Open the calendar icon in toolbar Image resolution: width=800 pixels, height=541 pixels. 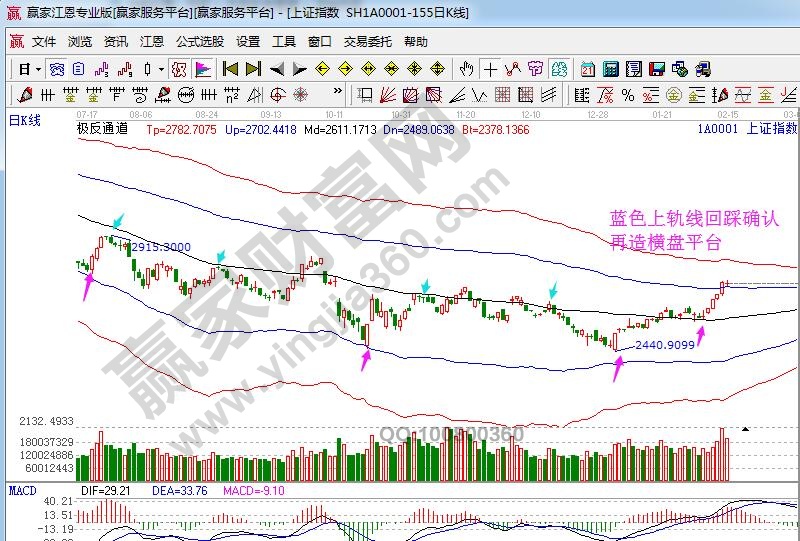[x=586, y=69]
